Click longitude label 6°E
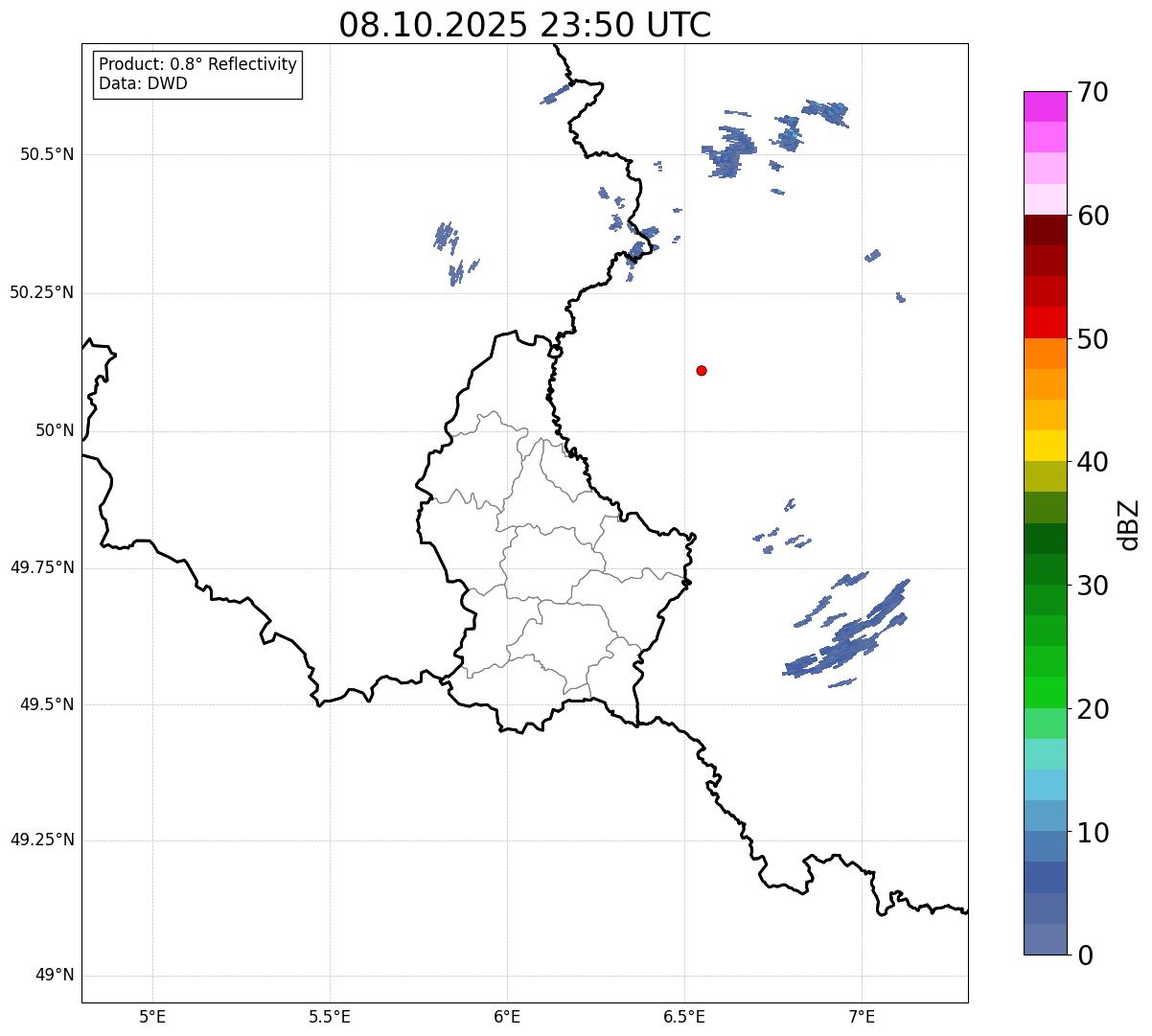Screen dimensions: 1152x1036 [507, 1017]
